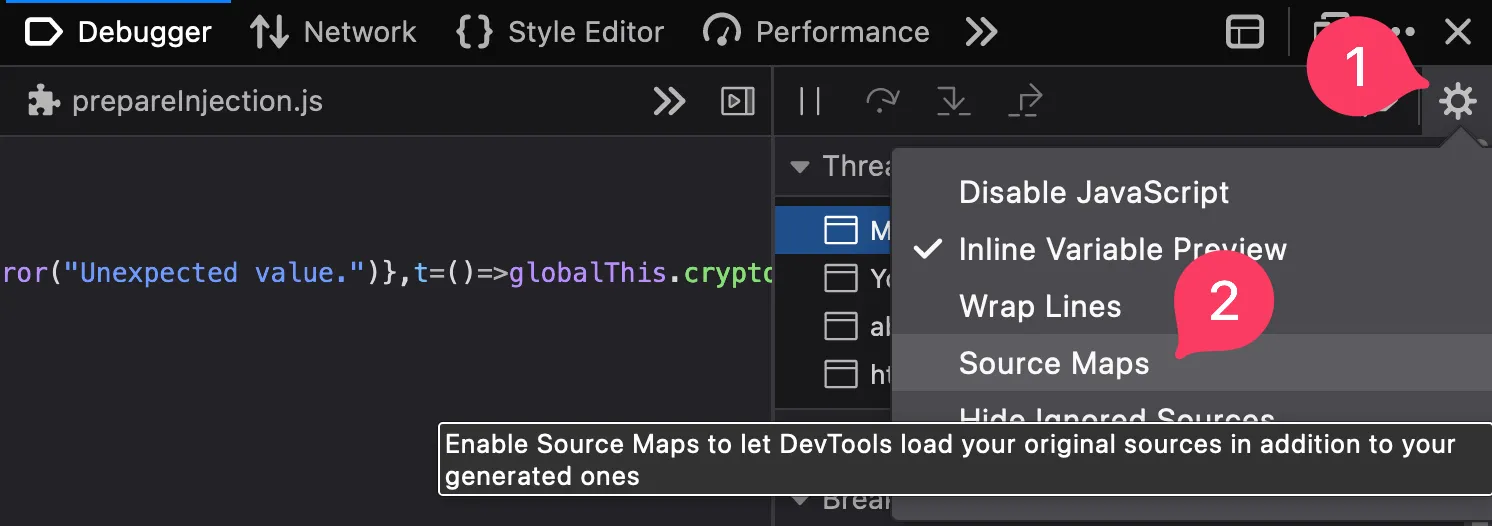This screenshot has width=1492, height=526.
Task: Close the developer tools panel
Action: [x=1458, y=32]
